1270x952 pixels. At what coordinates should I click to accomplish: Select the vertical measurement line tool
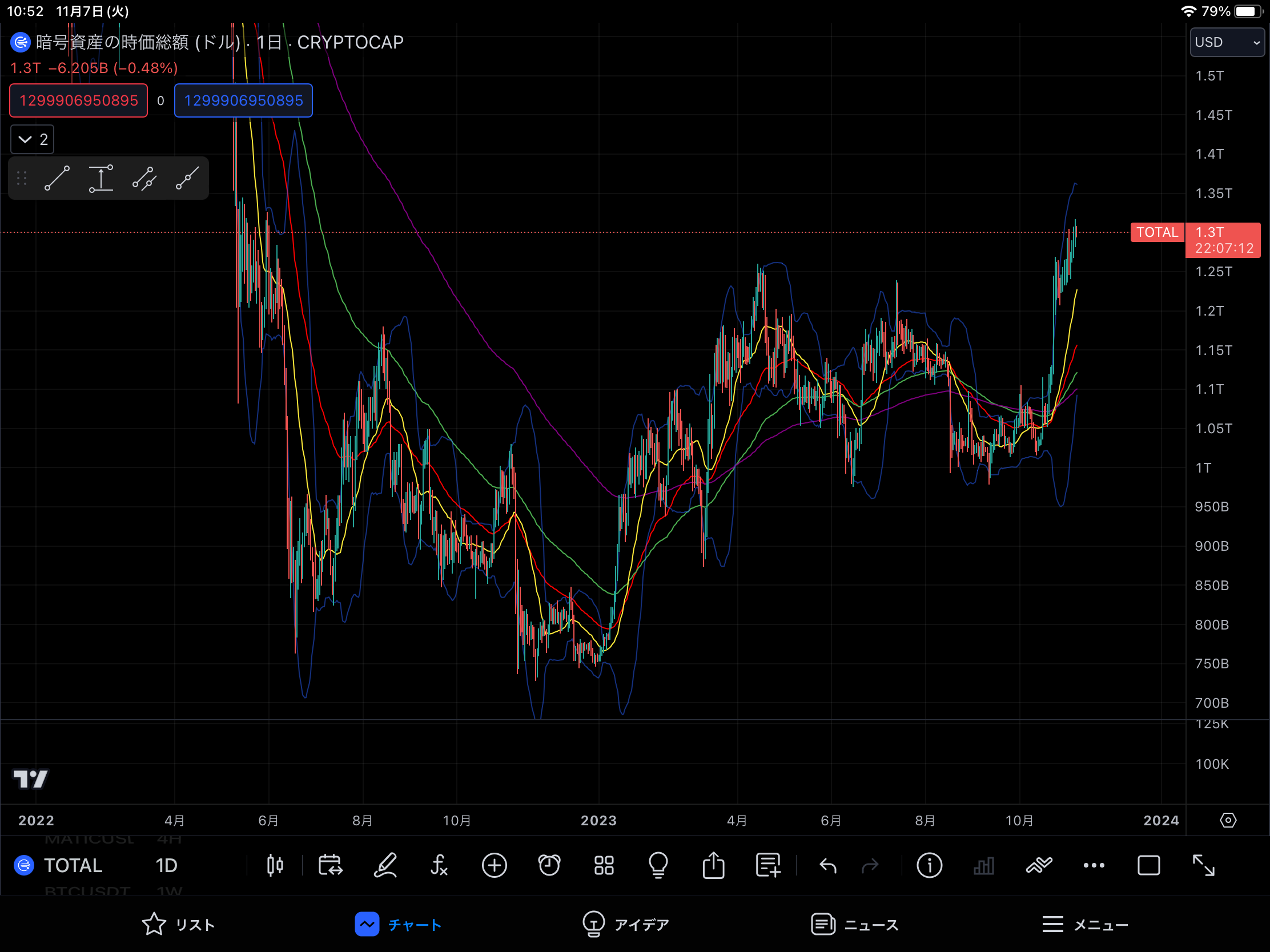[x=101, y=178]
